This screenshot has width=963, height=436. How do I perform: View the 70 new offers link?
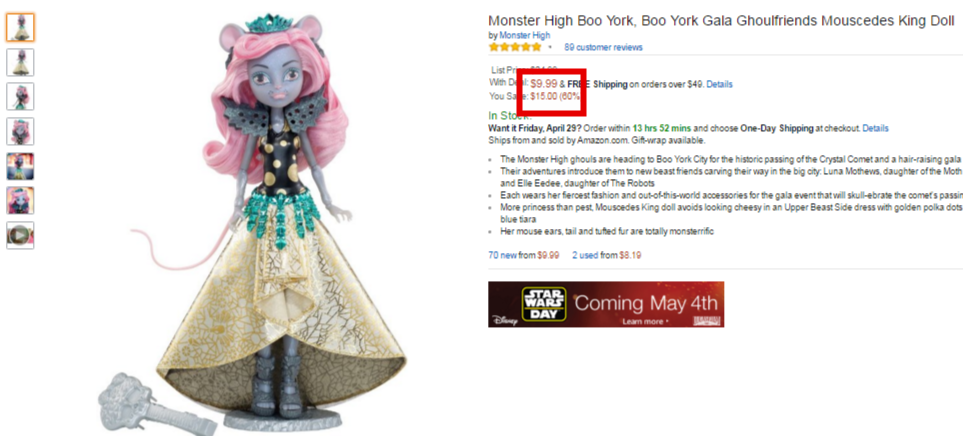502,255
